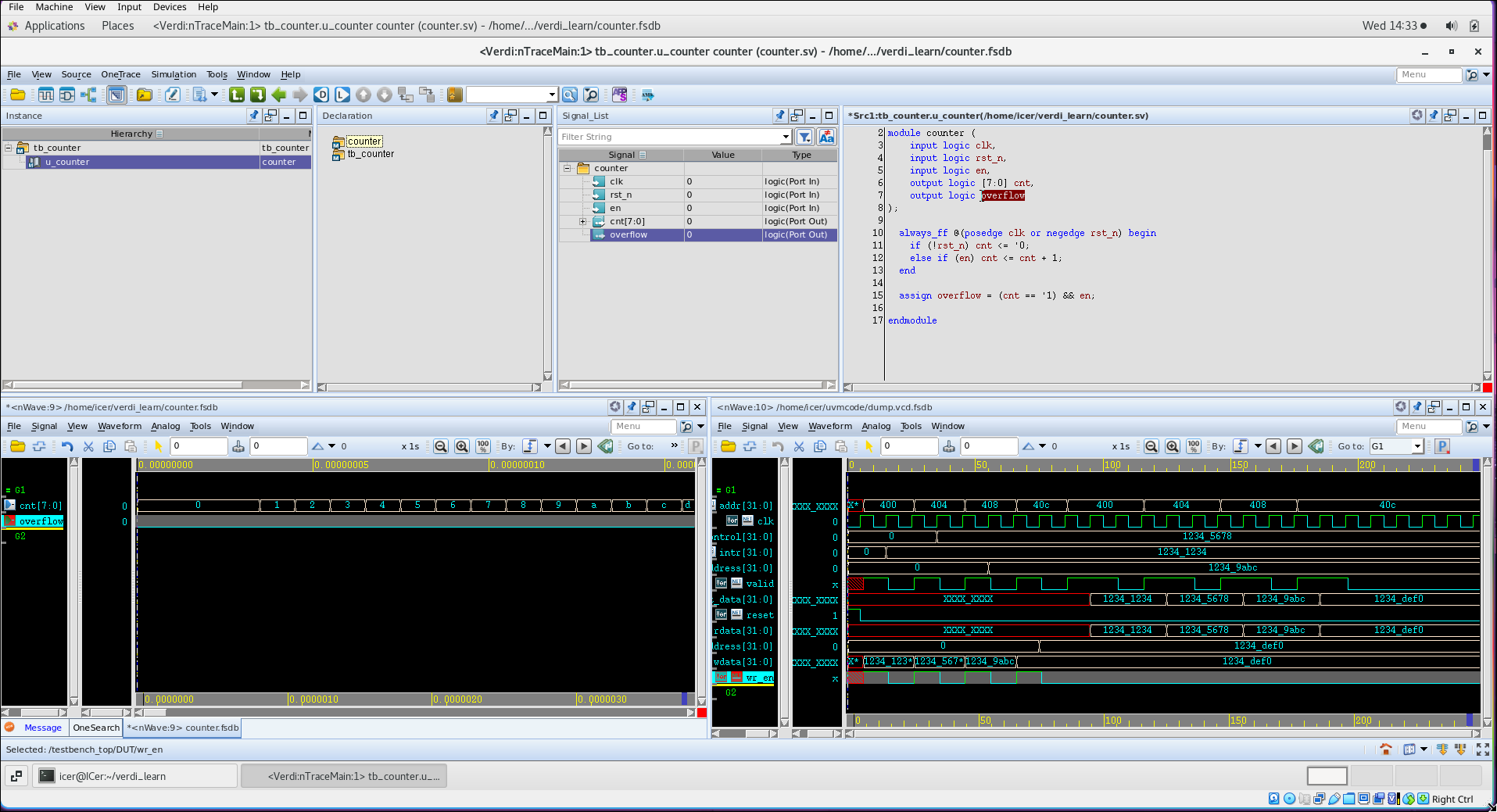Screen dimensions: 1497x812
Task: Click zoom 100% icon in nWave:9 toolbar
Action: [483, 446]
